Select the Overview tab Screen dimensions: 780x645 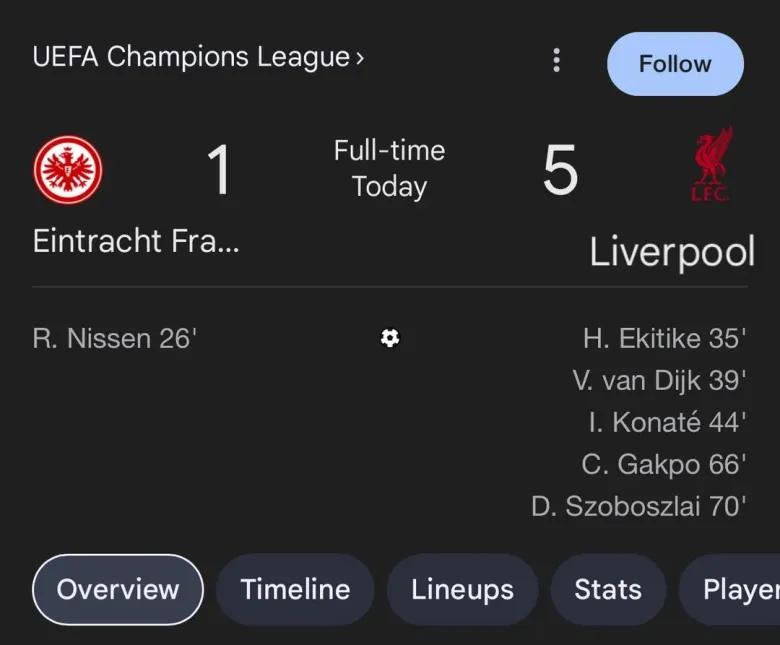(x=118, y=590)
